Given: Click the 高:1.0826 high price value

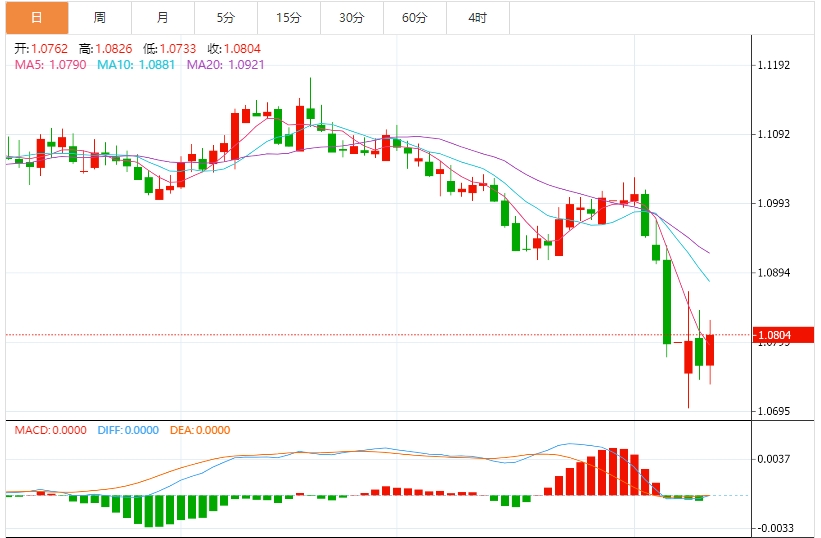Looking at the screenshot, I should (x=106, y=49).
